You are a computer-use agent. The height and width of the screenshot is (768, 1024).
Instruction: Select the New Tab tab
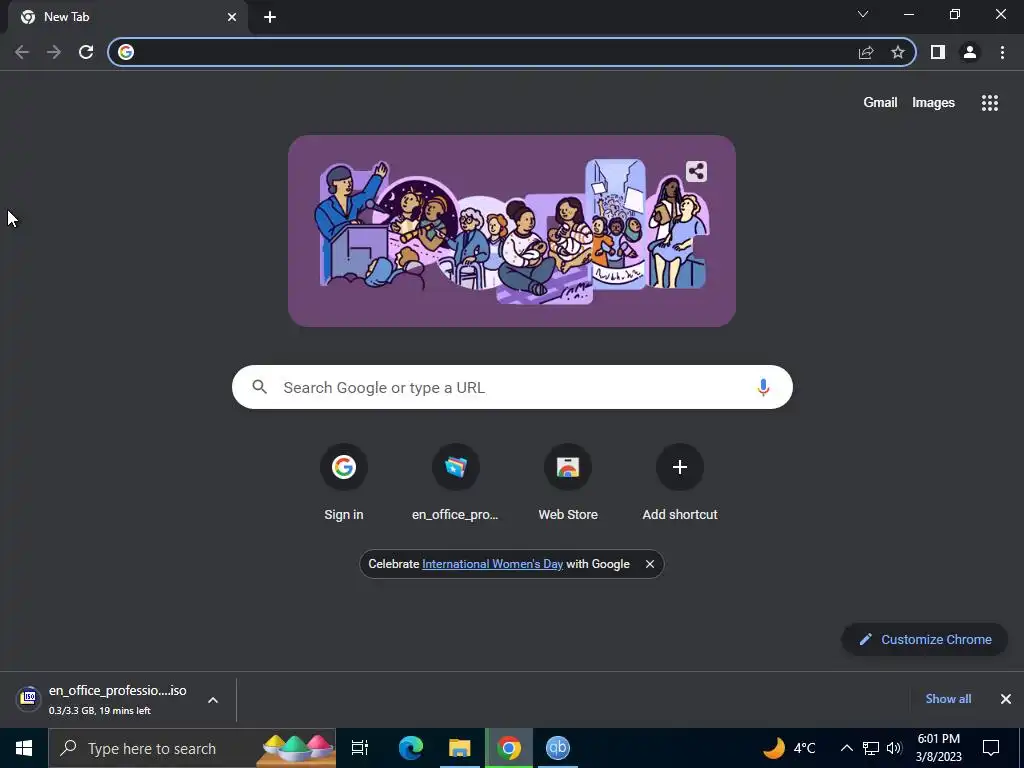click(x=128, y=17)
